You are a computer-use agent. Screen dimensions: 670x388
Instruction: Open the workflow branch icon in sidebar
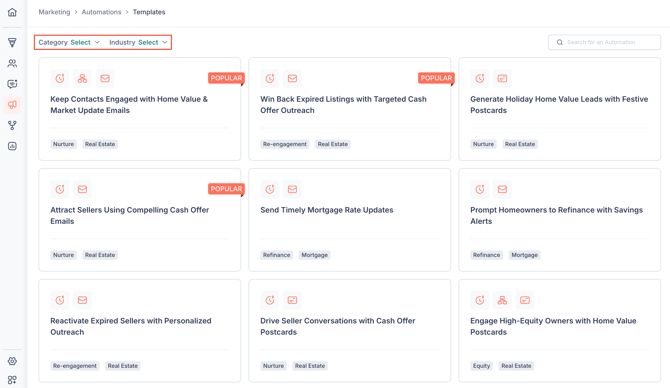click(12, 125)
